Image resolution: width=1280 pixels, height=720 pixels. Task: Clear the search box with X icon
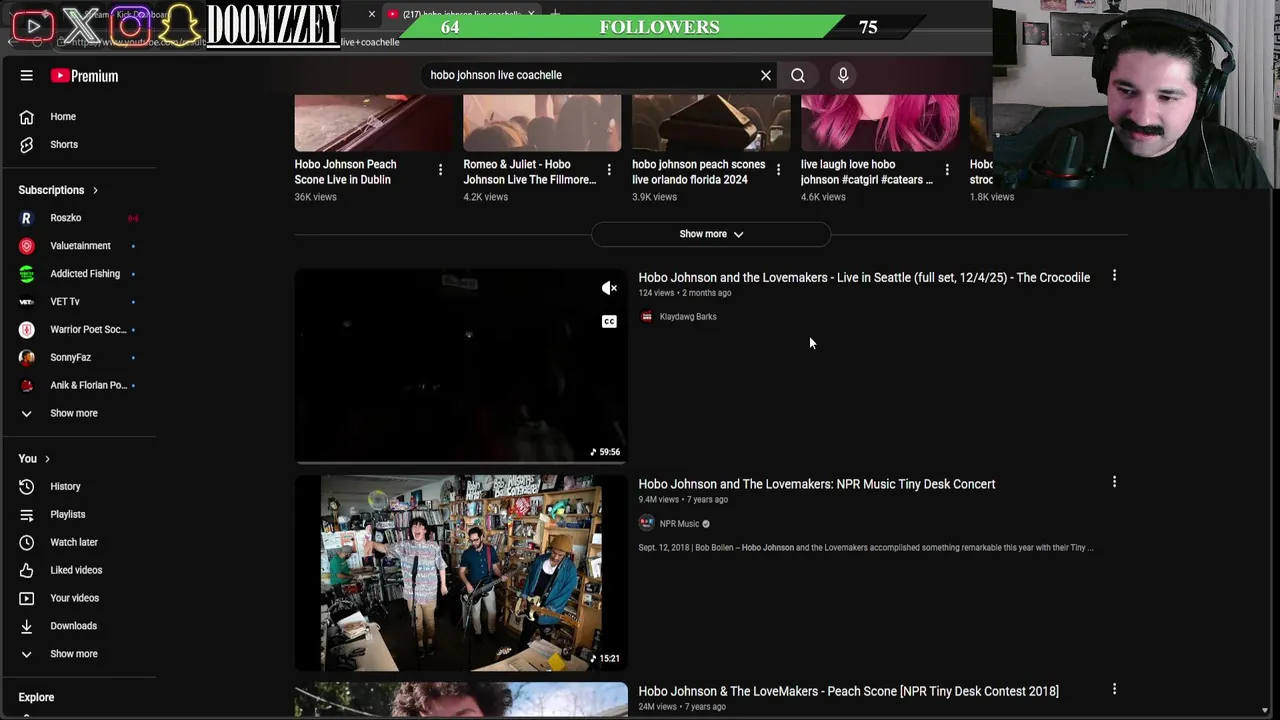pos(766,75)
